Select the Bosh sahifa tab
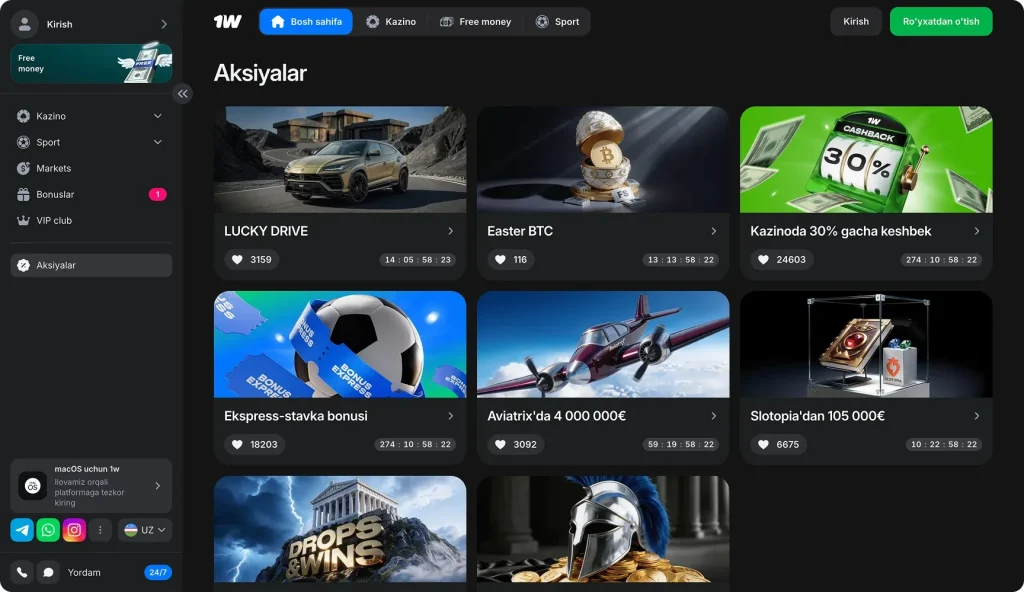This screenshot has height=592, width=1024. (x=306, y=22)
